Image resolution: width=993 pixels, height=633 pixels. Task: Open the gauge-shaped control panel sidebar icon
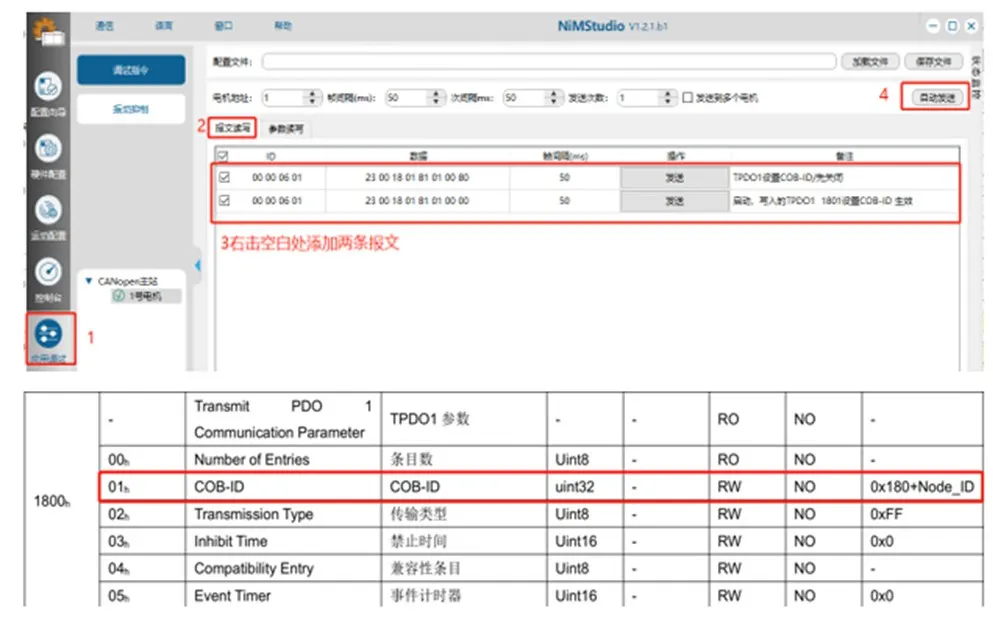pos(48,272)
